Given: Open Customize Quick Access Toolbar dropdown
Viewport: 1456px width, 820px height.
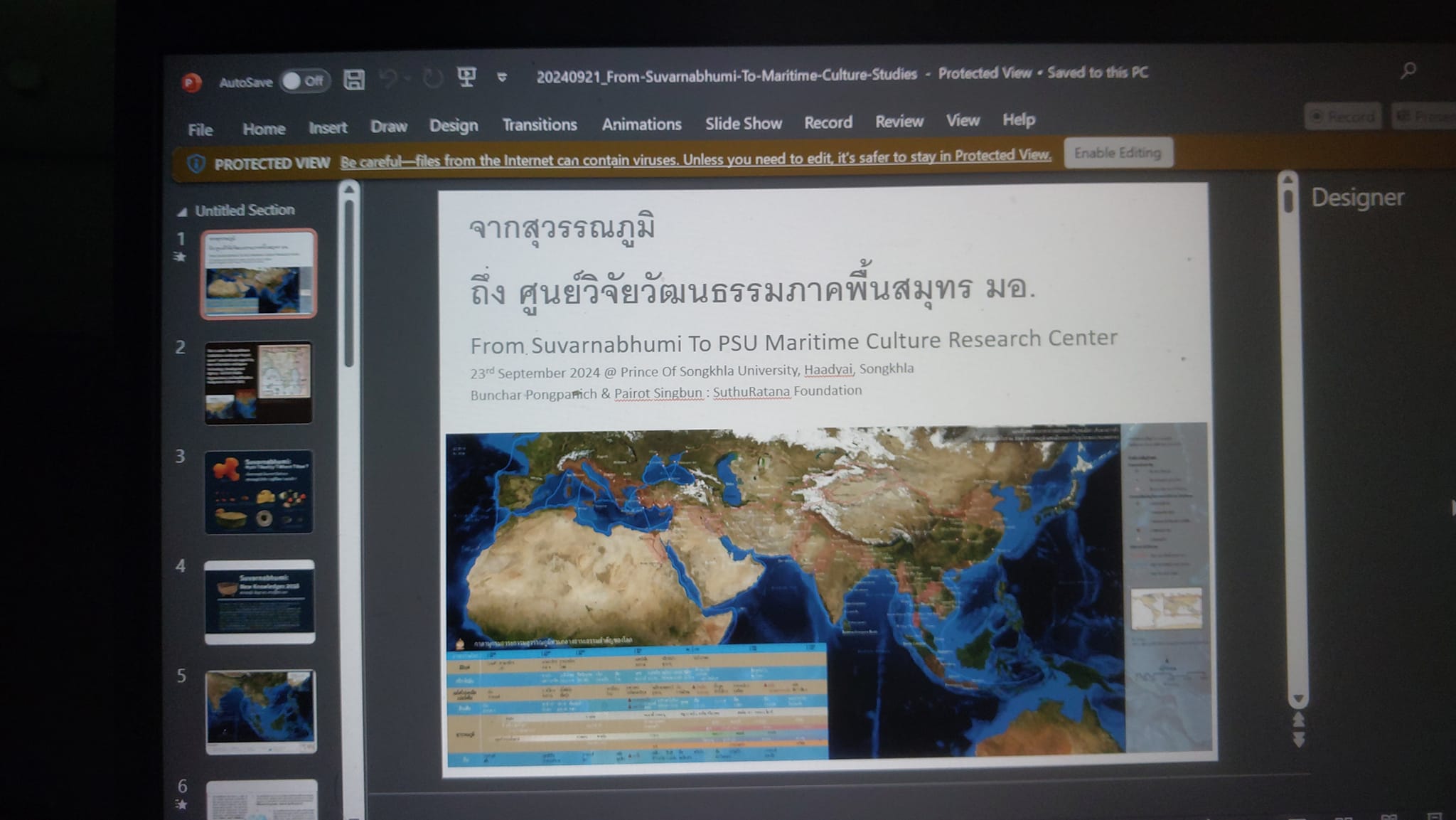Looking at the screenshot, I should (502, 77).
